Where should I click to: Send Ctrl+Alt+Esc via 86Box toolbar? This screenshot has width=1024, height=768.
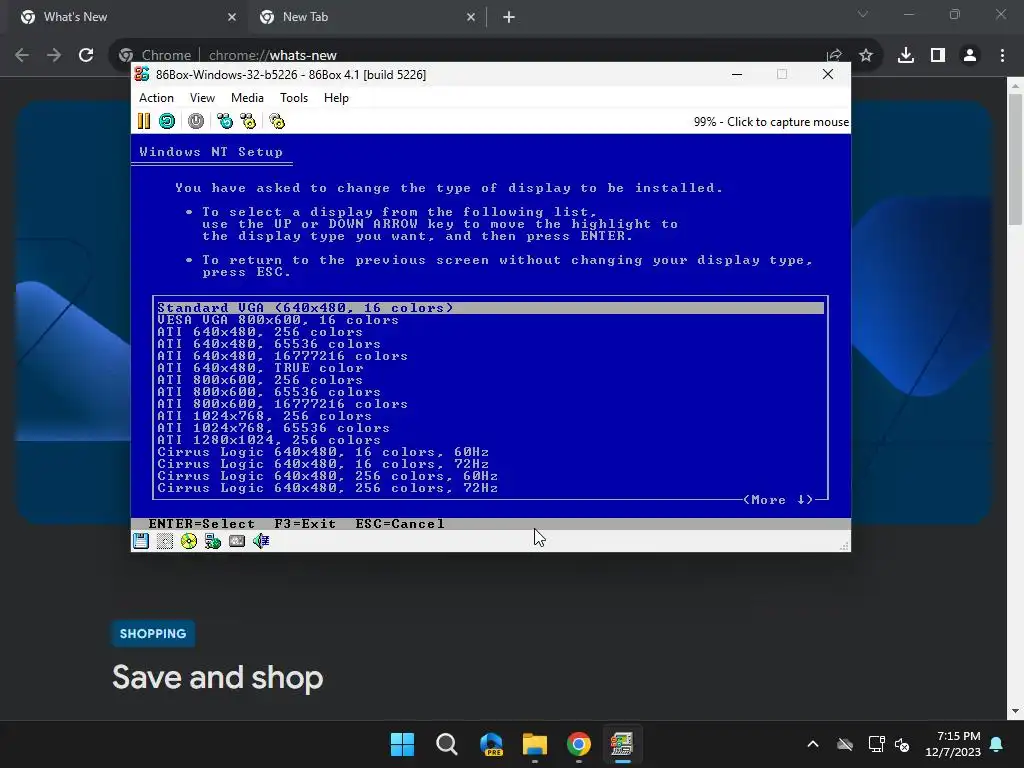pos(248,121)
